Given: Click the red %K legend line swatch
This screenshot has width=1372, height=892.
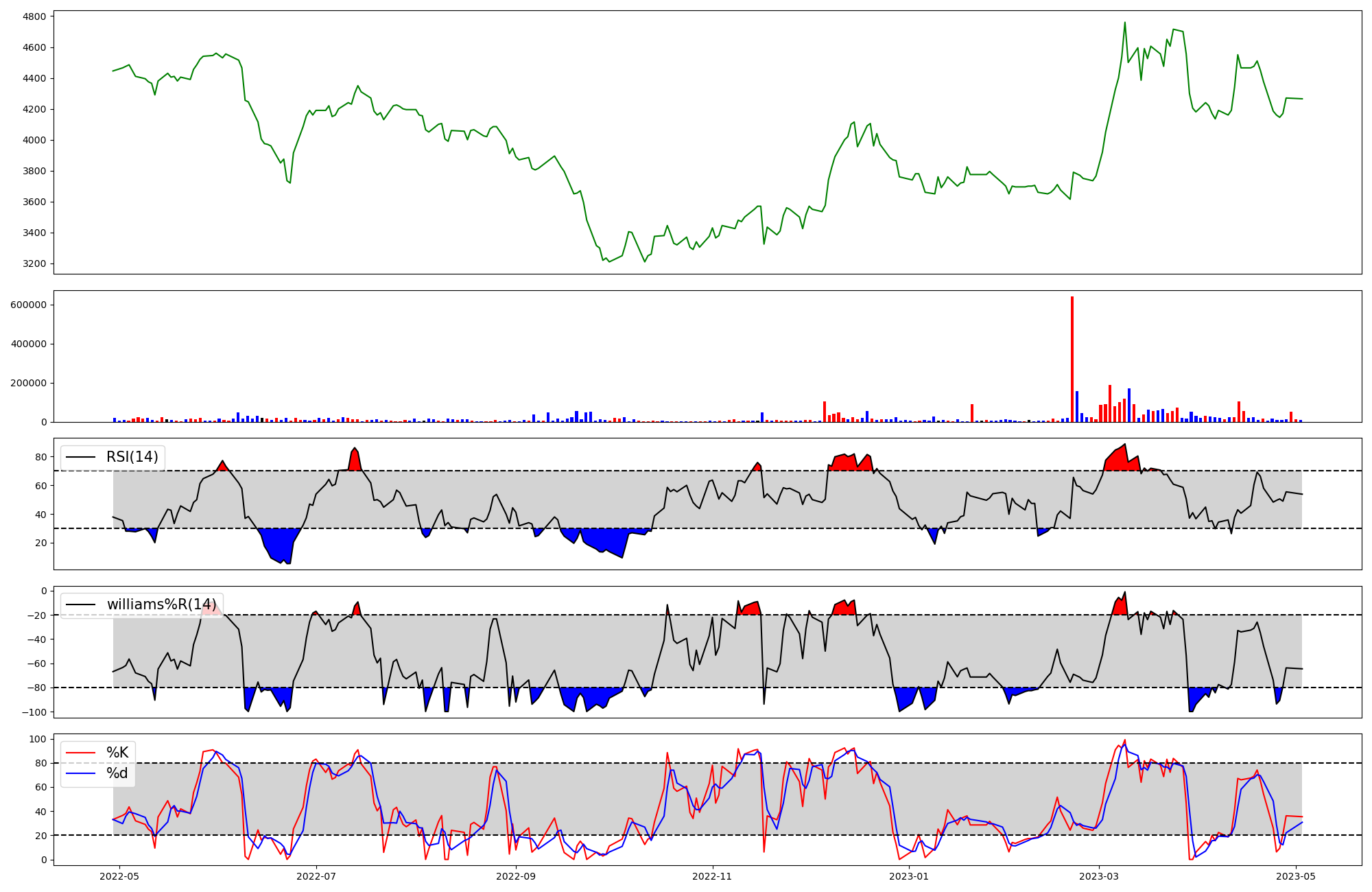Looking at the screenshot, I should click(80, 753).
